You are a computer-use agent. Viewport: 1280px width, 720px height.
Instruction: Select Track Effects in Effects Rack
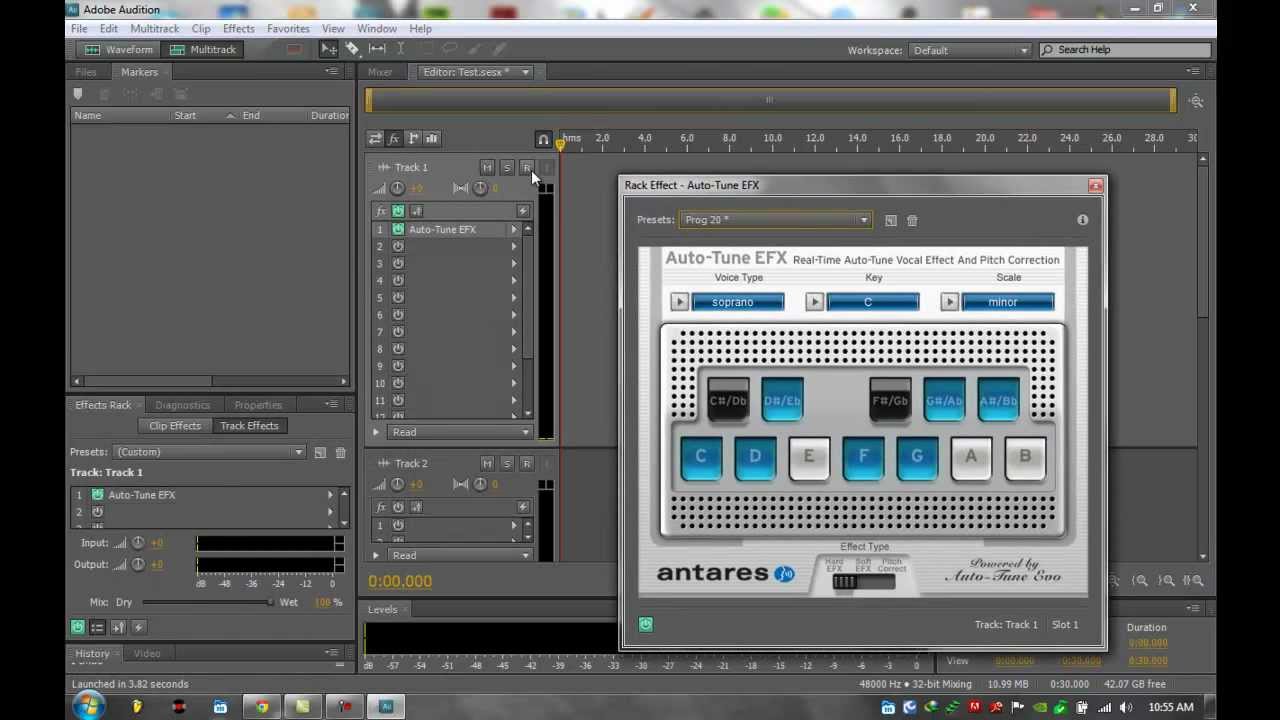point(249,426)
